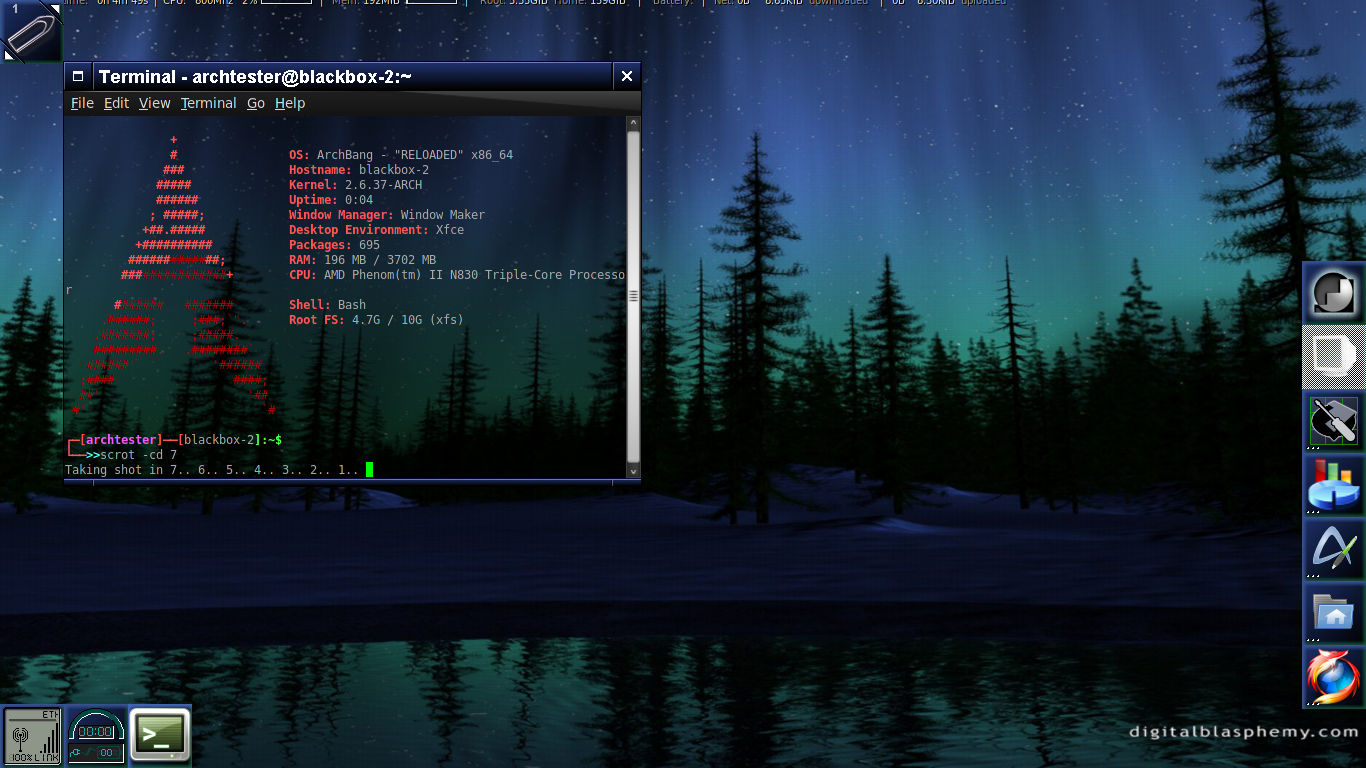Click the 'Window Manager:' label in terminal
The image size is (1366, 768).
click(x=341, y=215)
